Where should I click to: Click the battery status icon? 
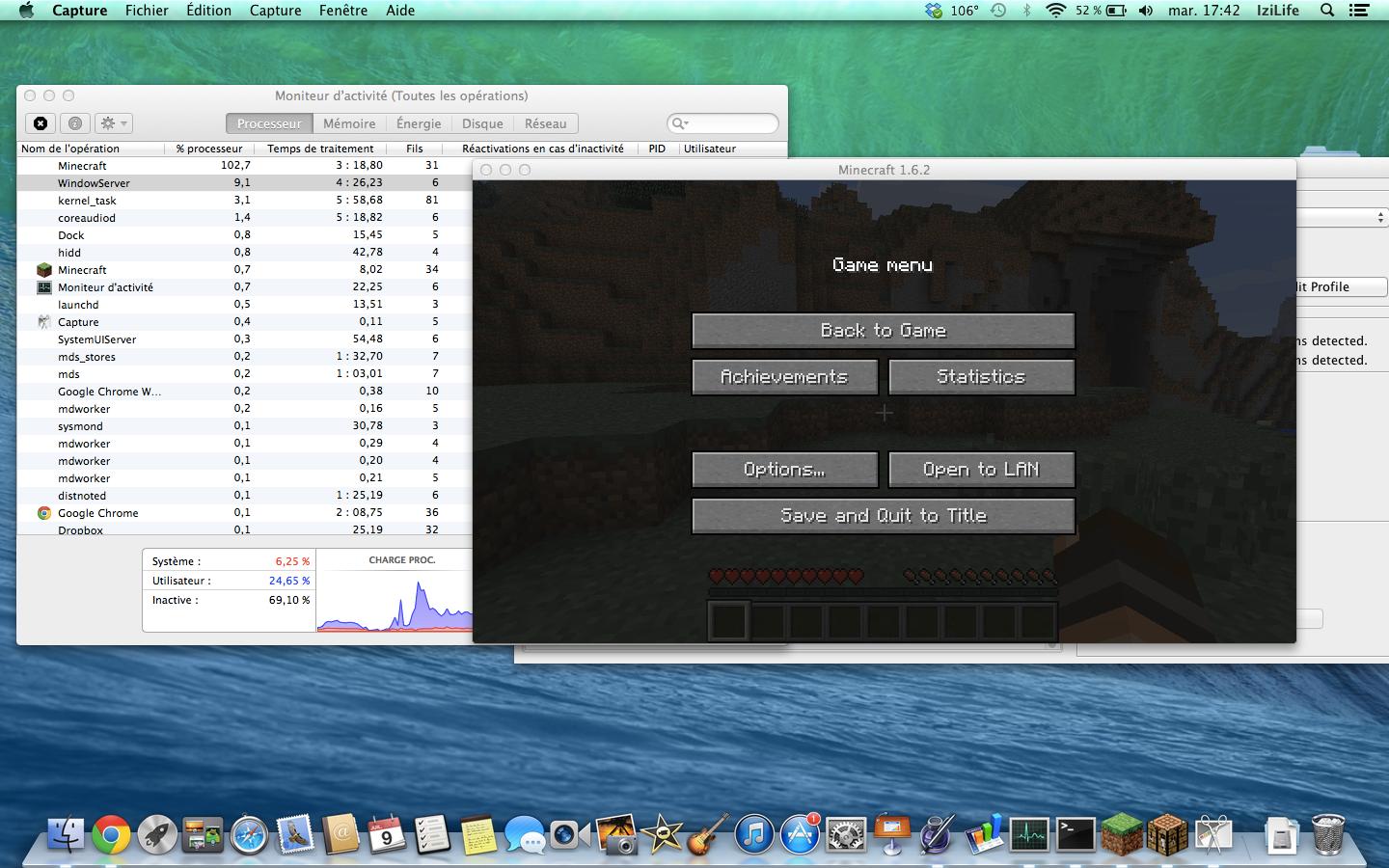(x=1116, y=11)
